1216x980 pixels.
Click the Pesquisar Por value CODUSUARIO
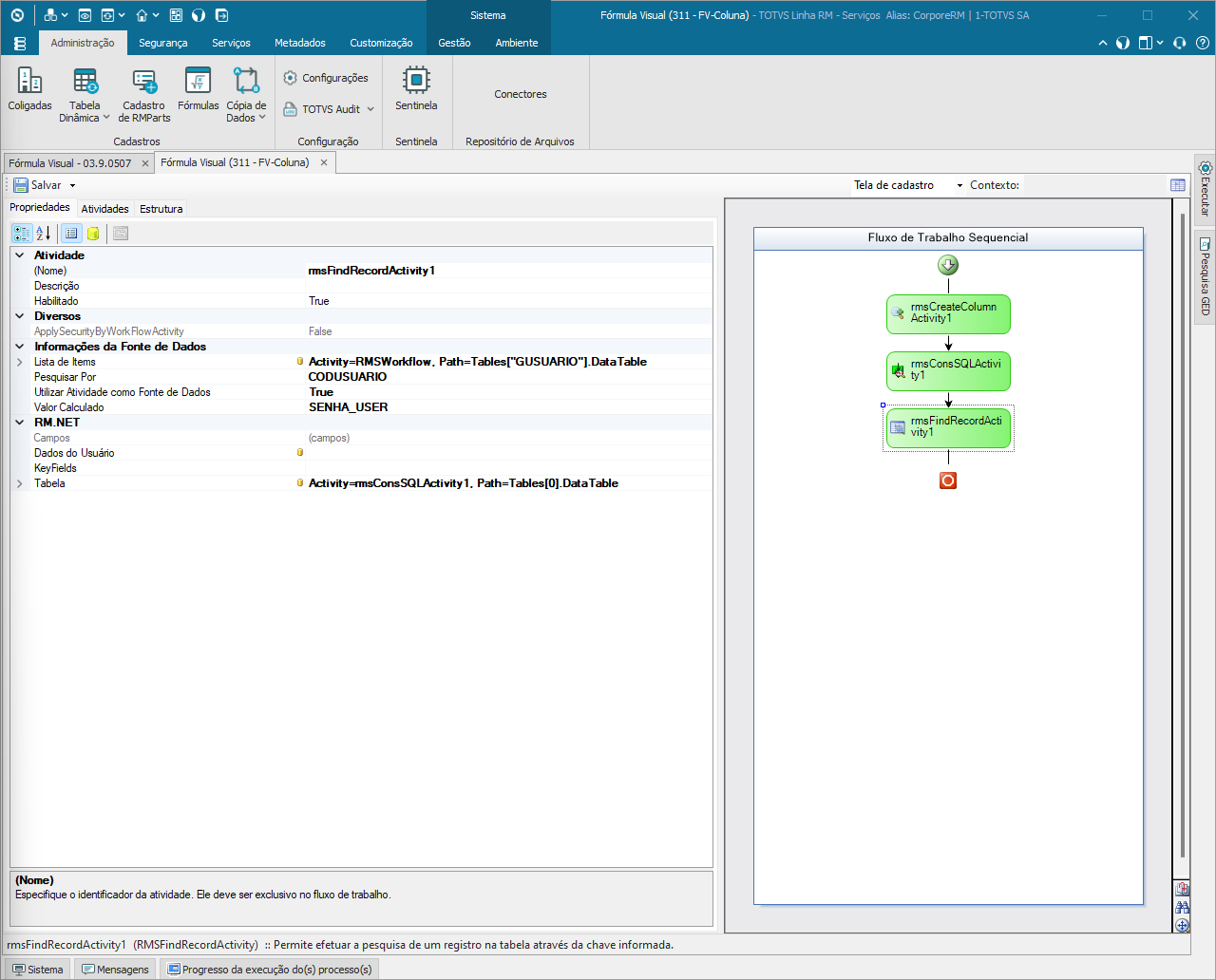[x=509, y=377]
